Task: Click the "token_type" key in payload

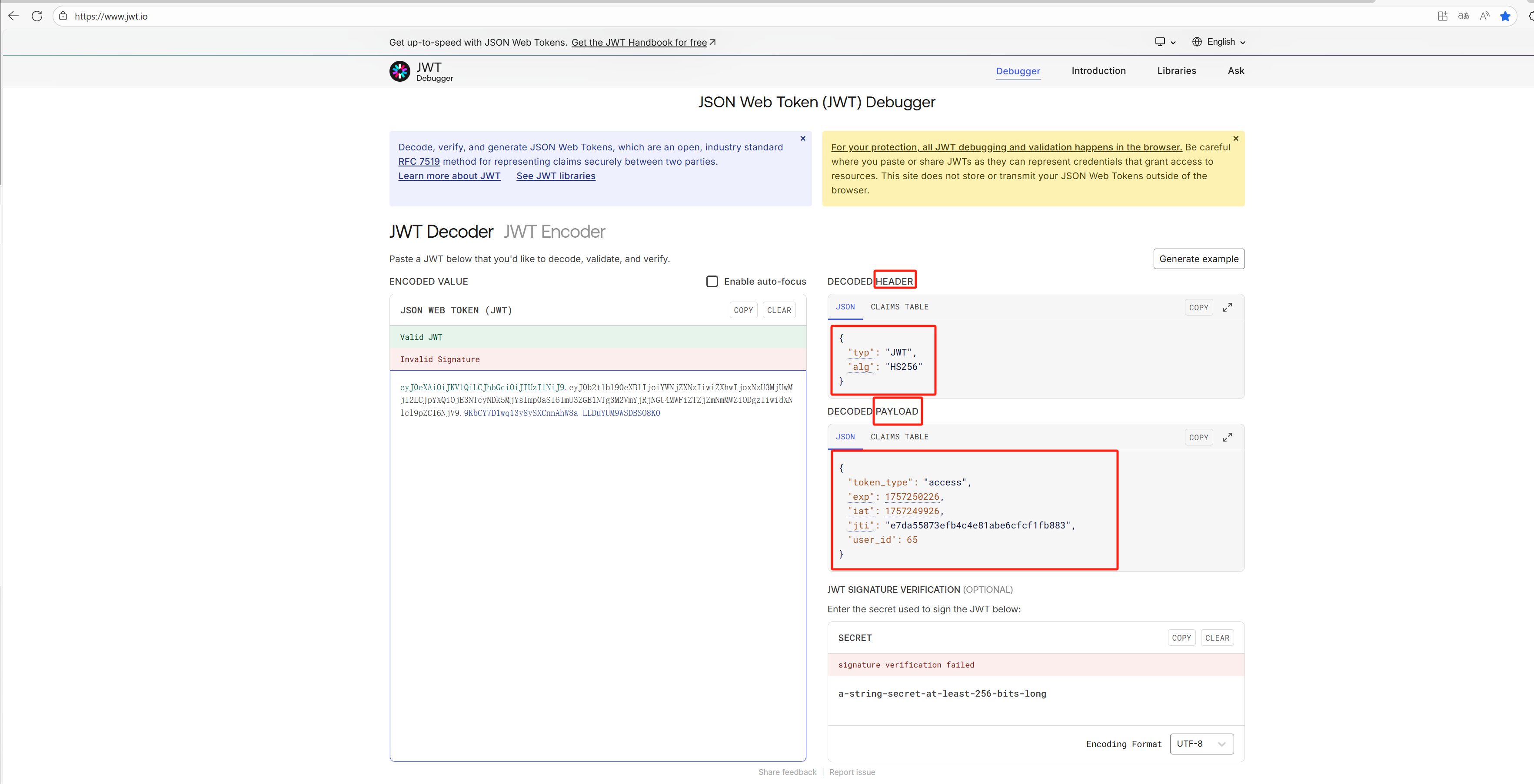Action: coord(880,482)
